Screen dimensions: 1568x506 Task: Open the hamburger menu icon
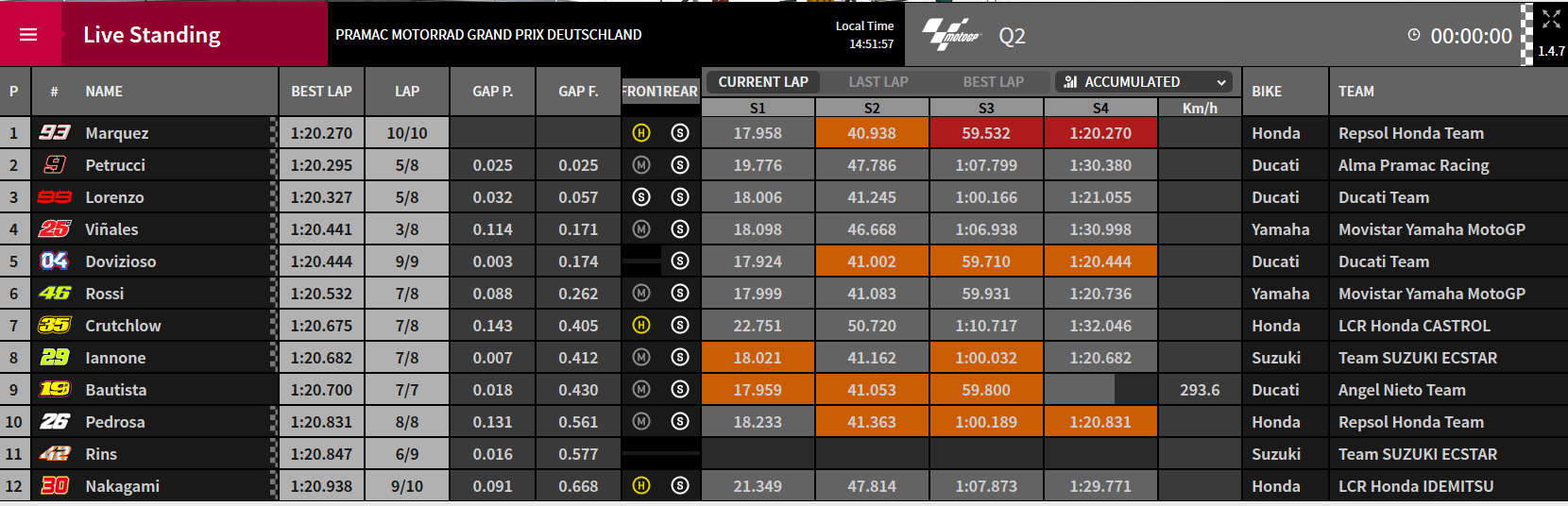(28, 35)
